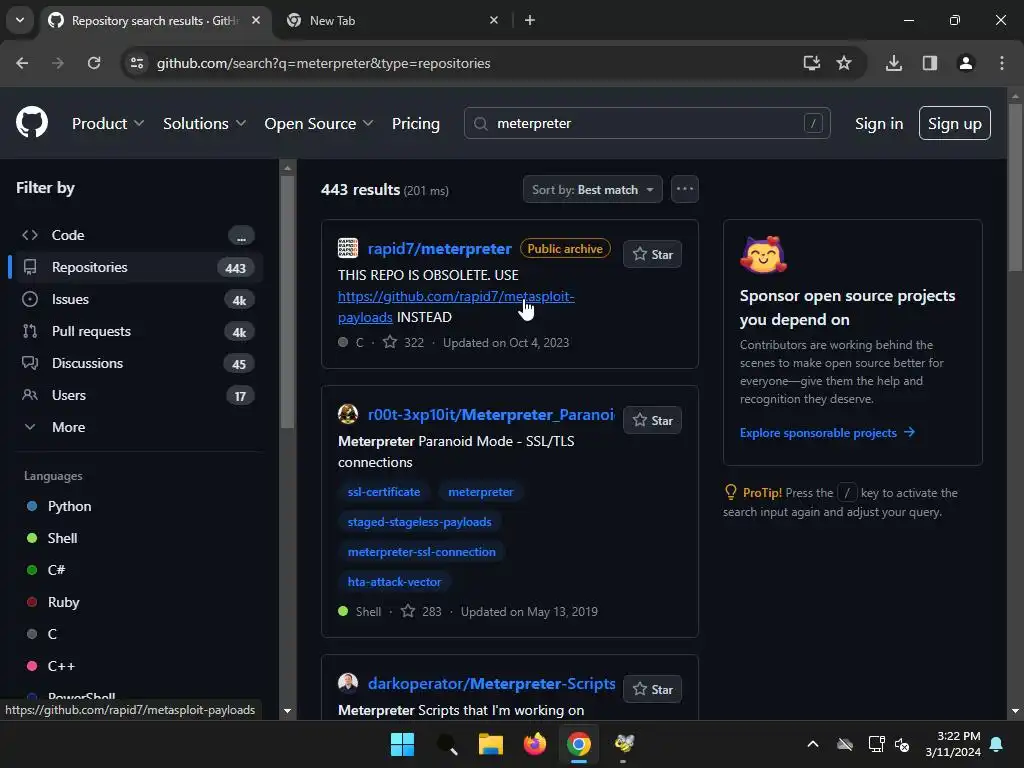Expand the Product menu
The image size is (1024, 768).
tap(108, 123)
